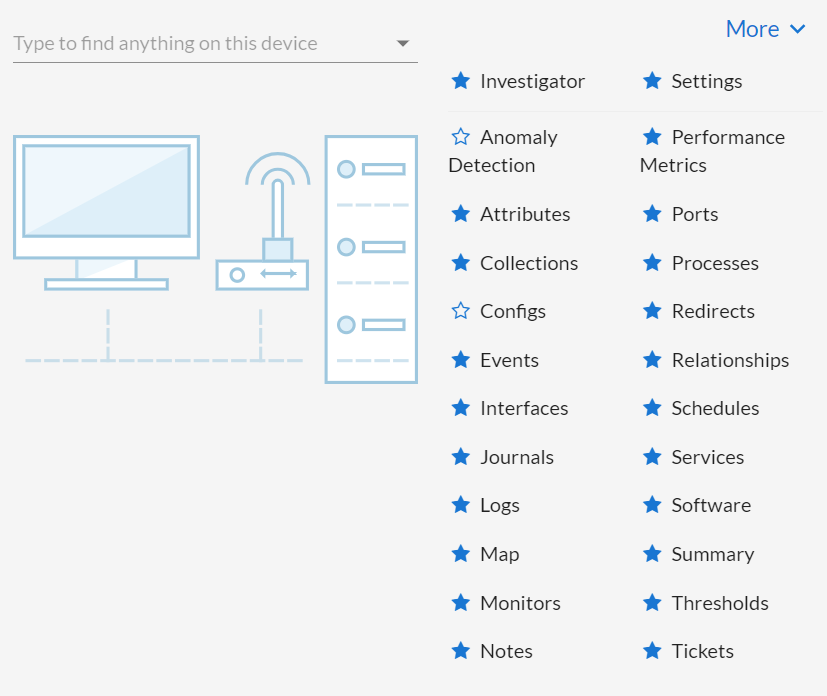The height and width of the screenshot is (696, 827).
Task: Open the Performance Metrics page
Action: tap(712, 151)
